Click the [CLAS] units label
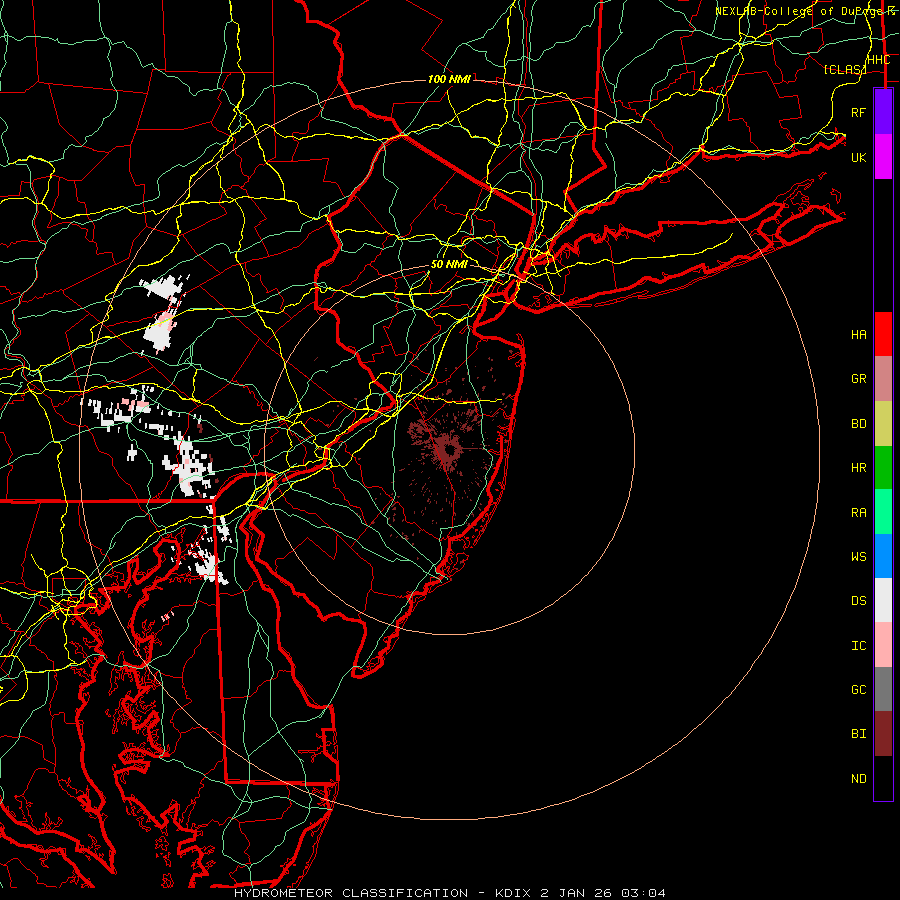Screen dimensions: 900x900 point(844,70)
